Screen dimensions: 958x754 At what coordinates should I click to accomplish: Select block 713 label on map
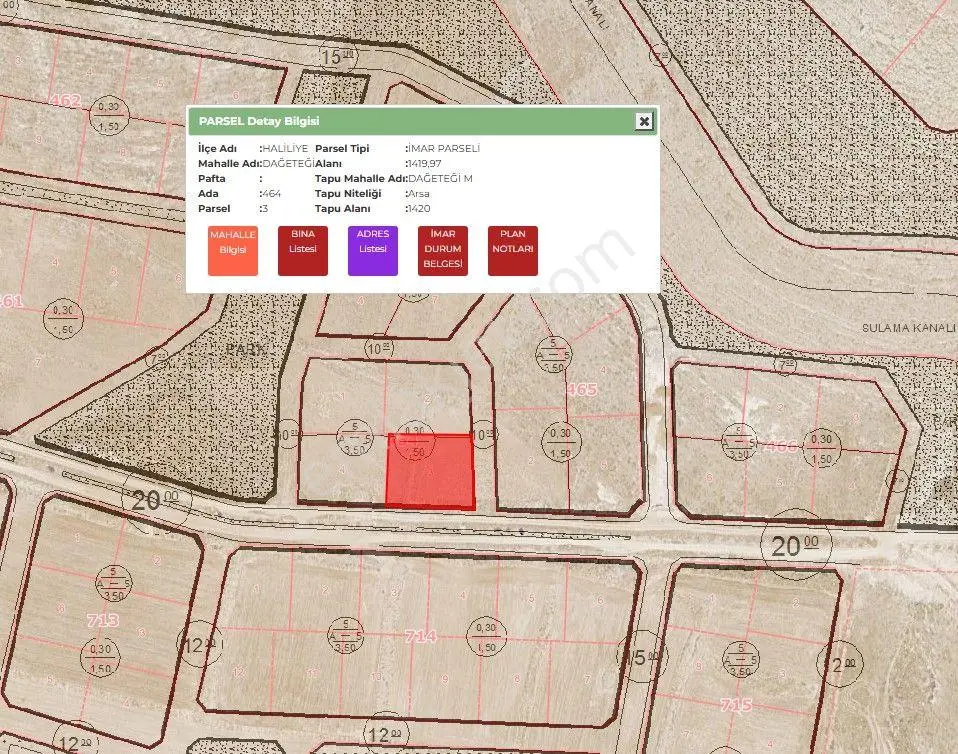click(x=102, y=620)
